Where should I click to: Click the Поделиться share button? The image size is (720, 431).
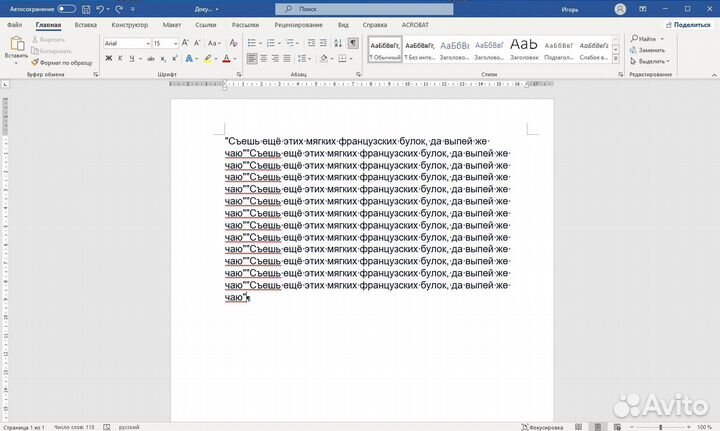pos(688,25)
